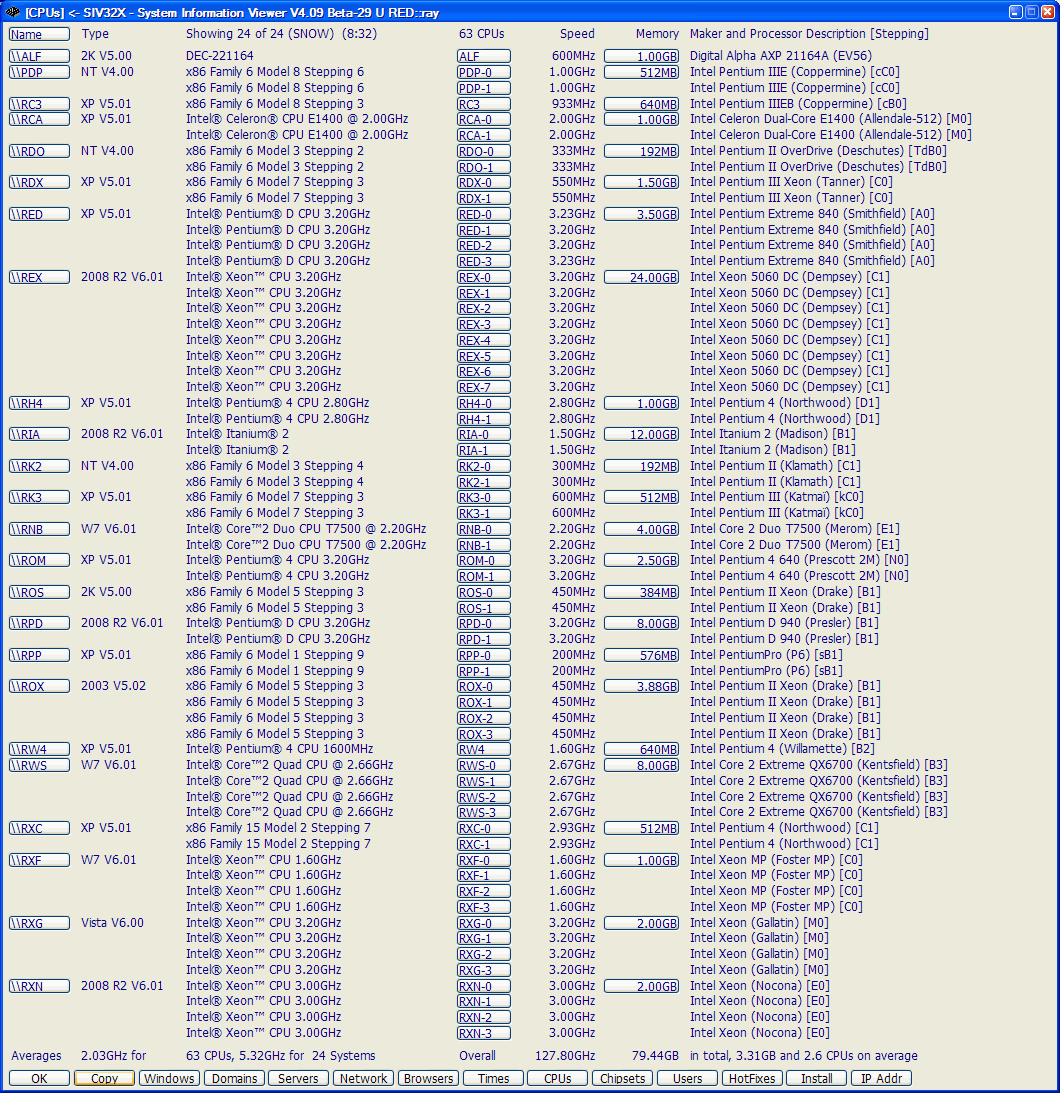Click the PDP-1 CPU link
This screenshot has height=1093, width=1060.
[x=484, y=89]
